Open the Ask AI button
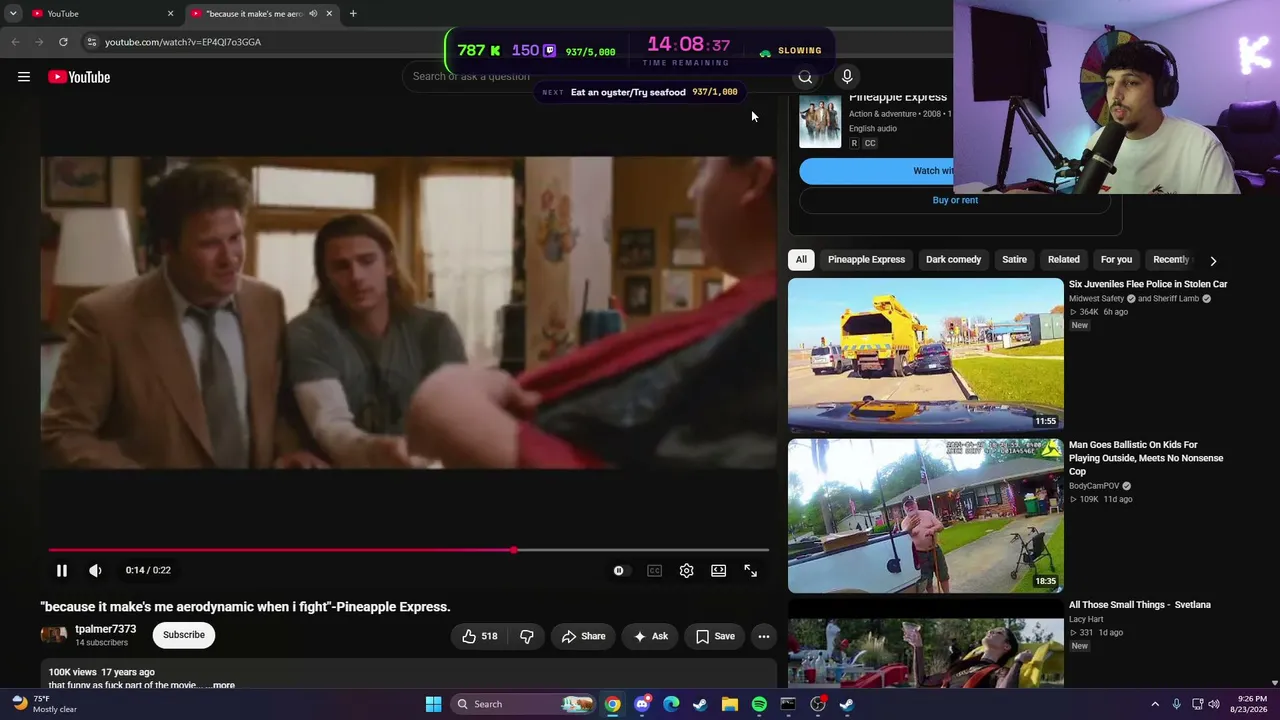Viewport: 1280px width, 720px height. 650,636
